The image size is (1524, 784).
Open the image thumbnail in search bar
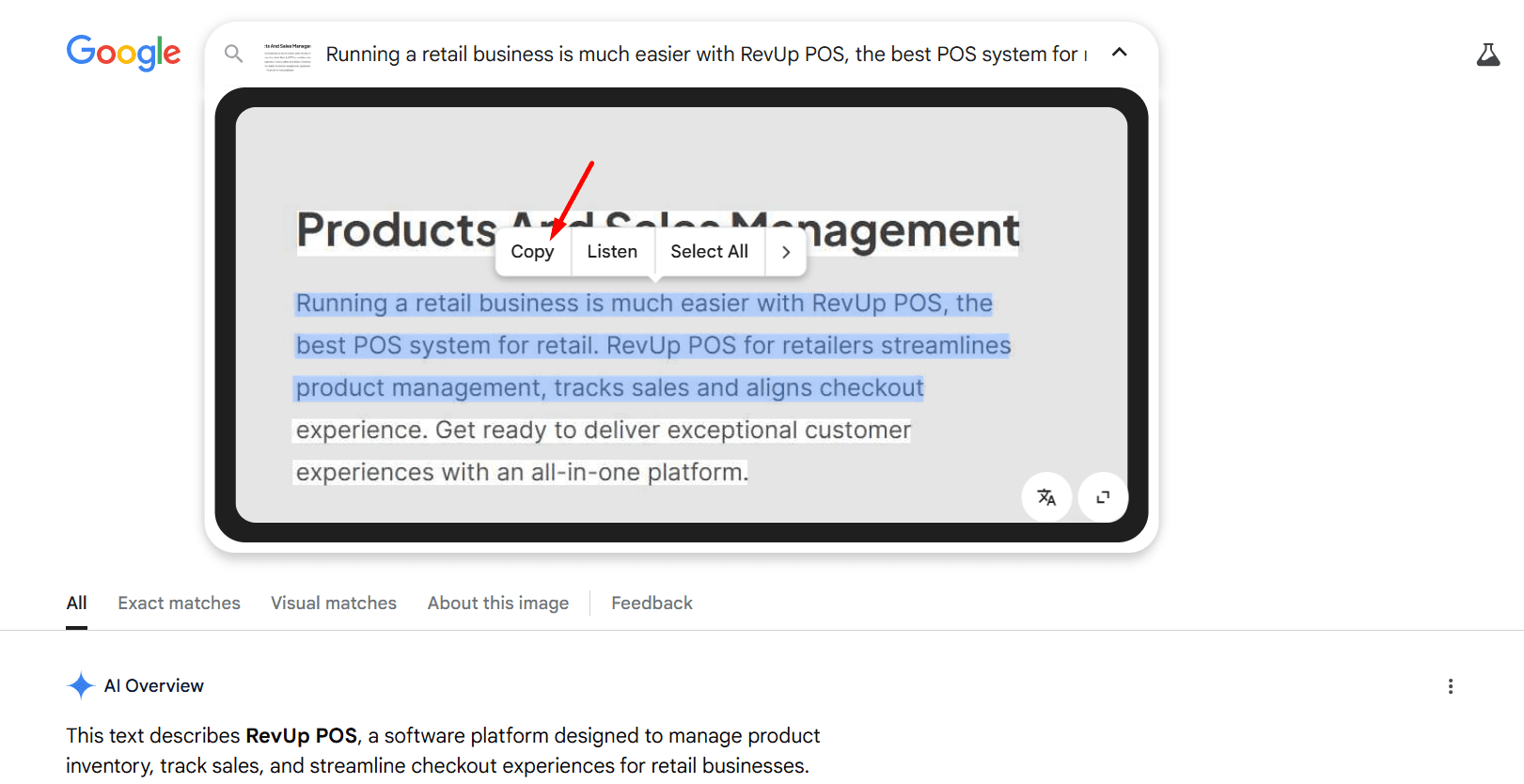(288, 55)
